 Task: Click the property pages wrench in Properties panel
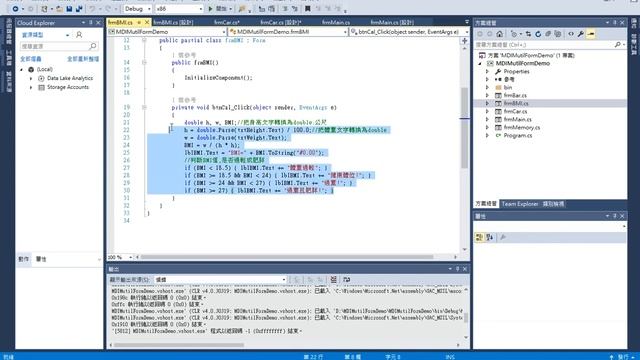(x=503, y=237)
